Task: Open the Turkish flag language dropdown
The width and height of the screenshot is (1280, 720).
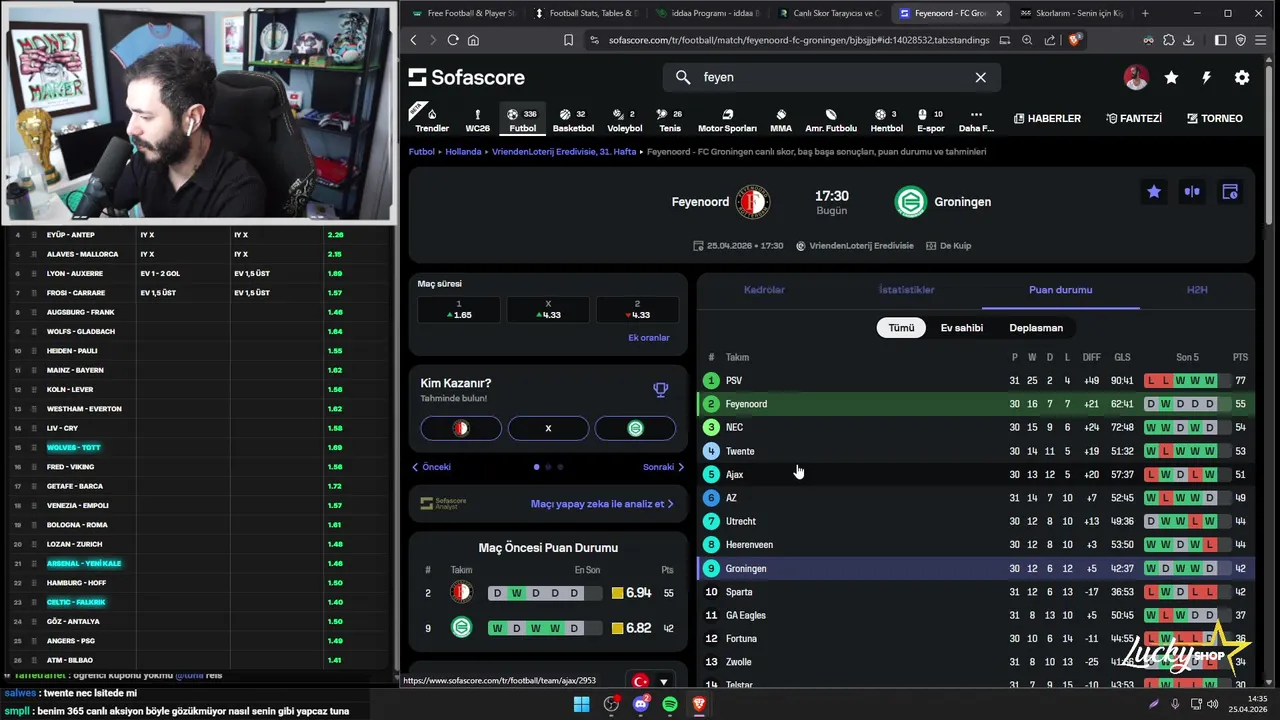Action: pyautogui.click(x=649, y=682)
